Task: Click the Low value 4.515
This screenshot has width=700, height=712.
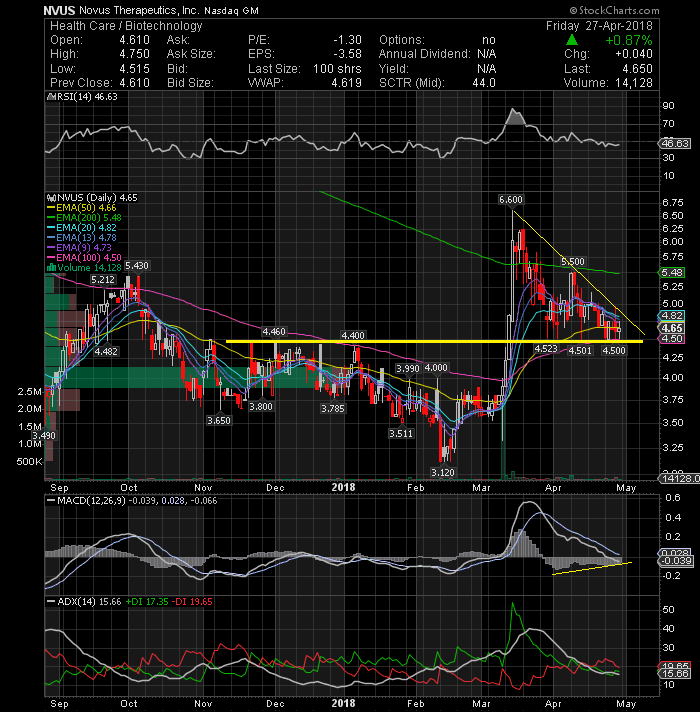Action: (x=134, y=69)
